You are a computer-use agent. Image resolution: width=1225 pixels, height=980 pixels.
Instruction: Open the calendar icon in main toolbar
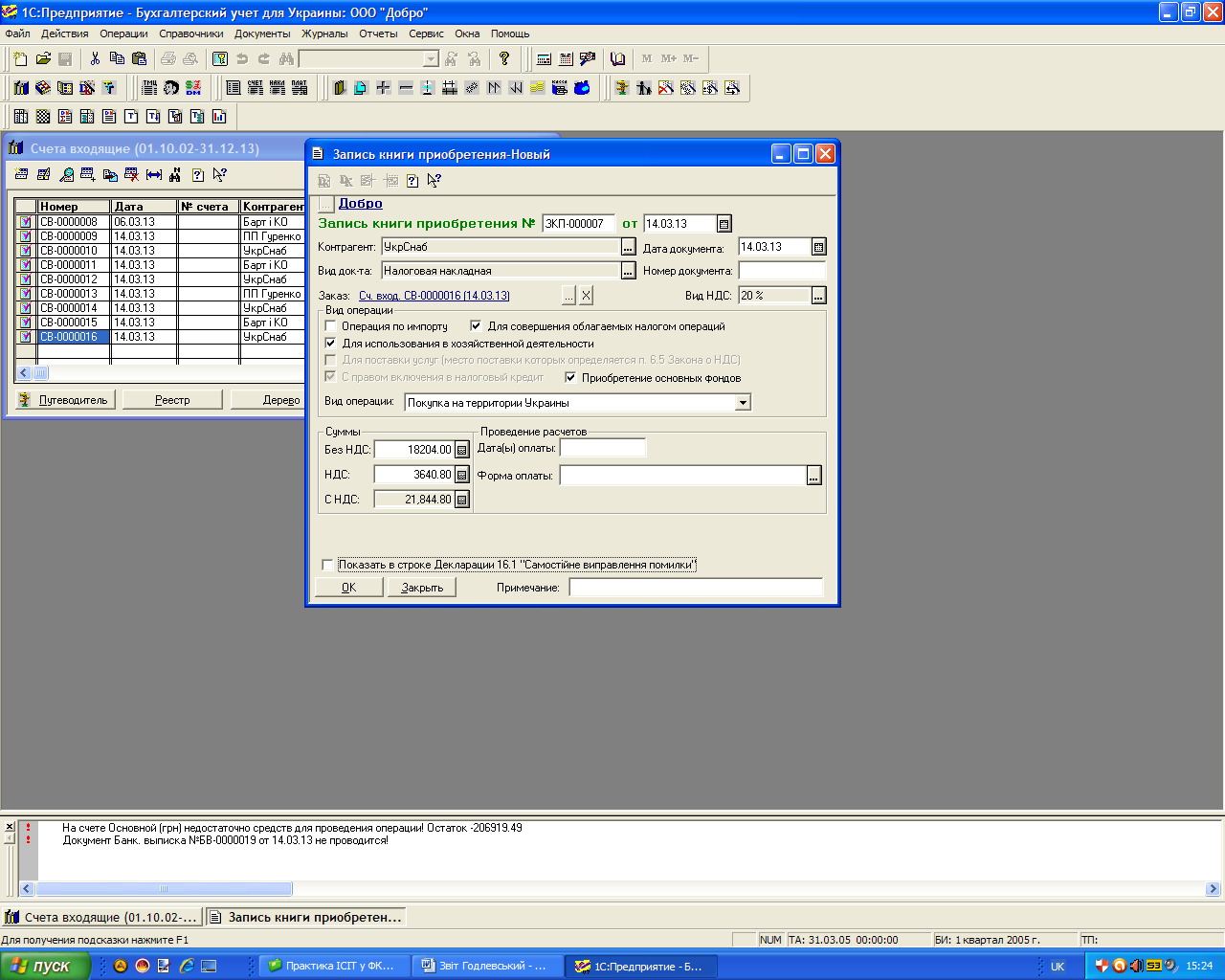point(566,59)
